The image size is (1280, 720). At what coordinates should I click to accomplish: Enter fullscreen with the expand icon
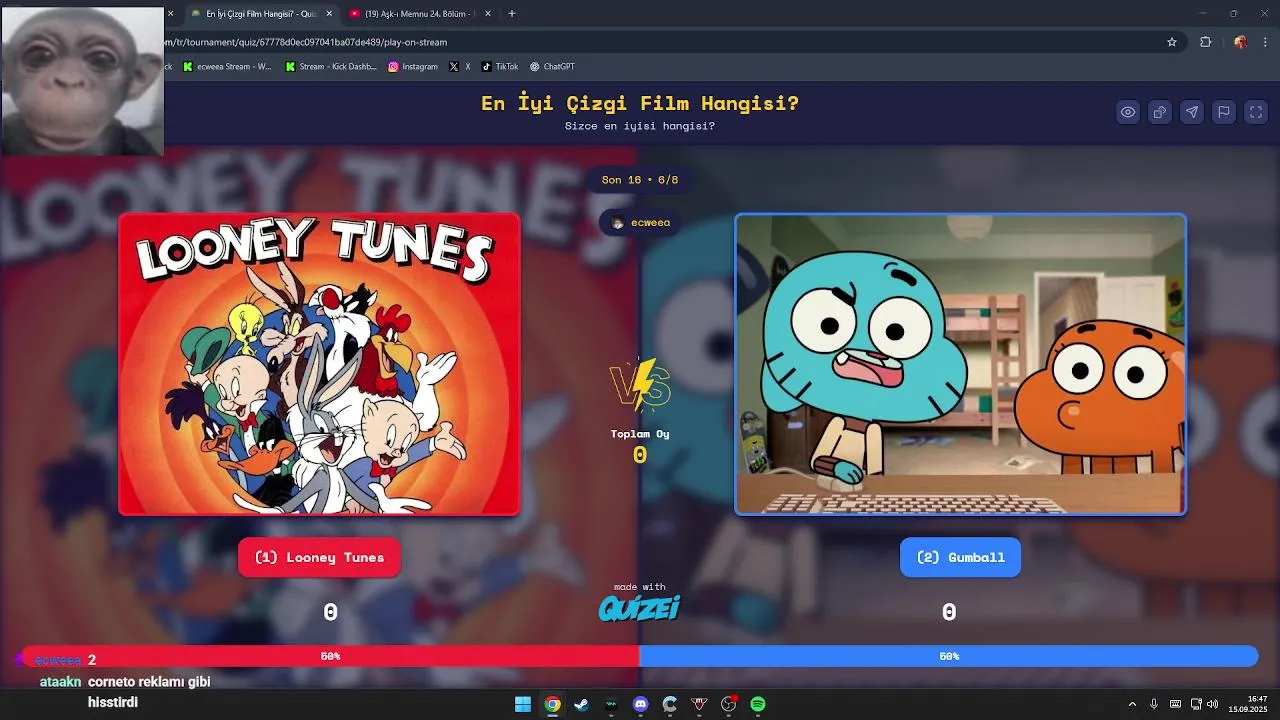pyautogui.click(x=1256, y=112)
